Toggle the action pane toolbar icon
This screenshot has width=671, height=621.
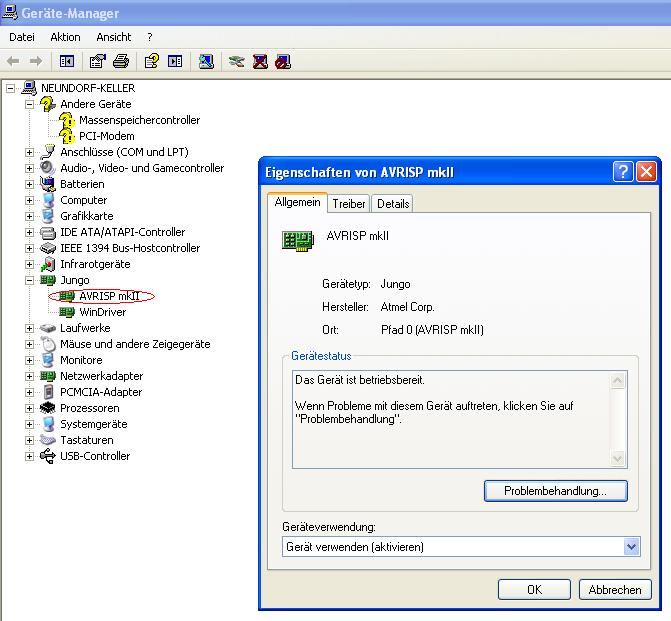pyautogui.click(x=175, y=62)
